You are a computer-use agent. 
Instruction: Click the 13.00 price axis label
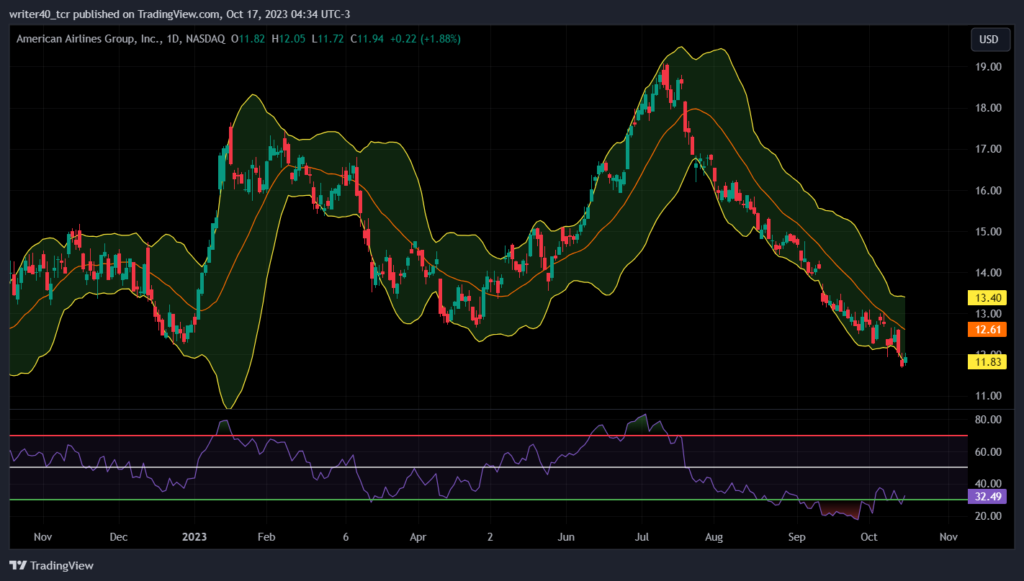click(x=988, y=314)
